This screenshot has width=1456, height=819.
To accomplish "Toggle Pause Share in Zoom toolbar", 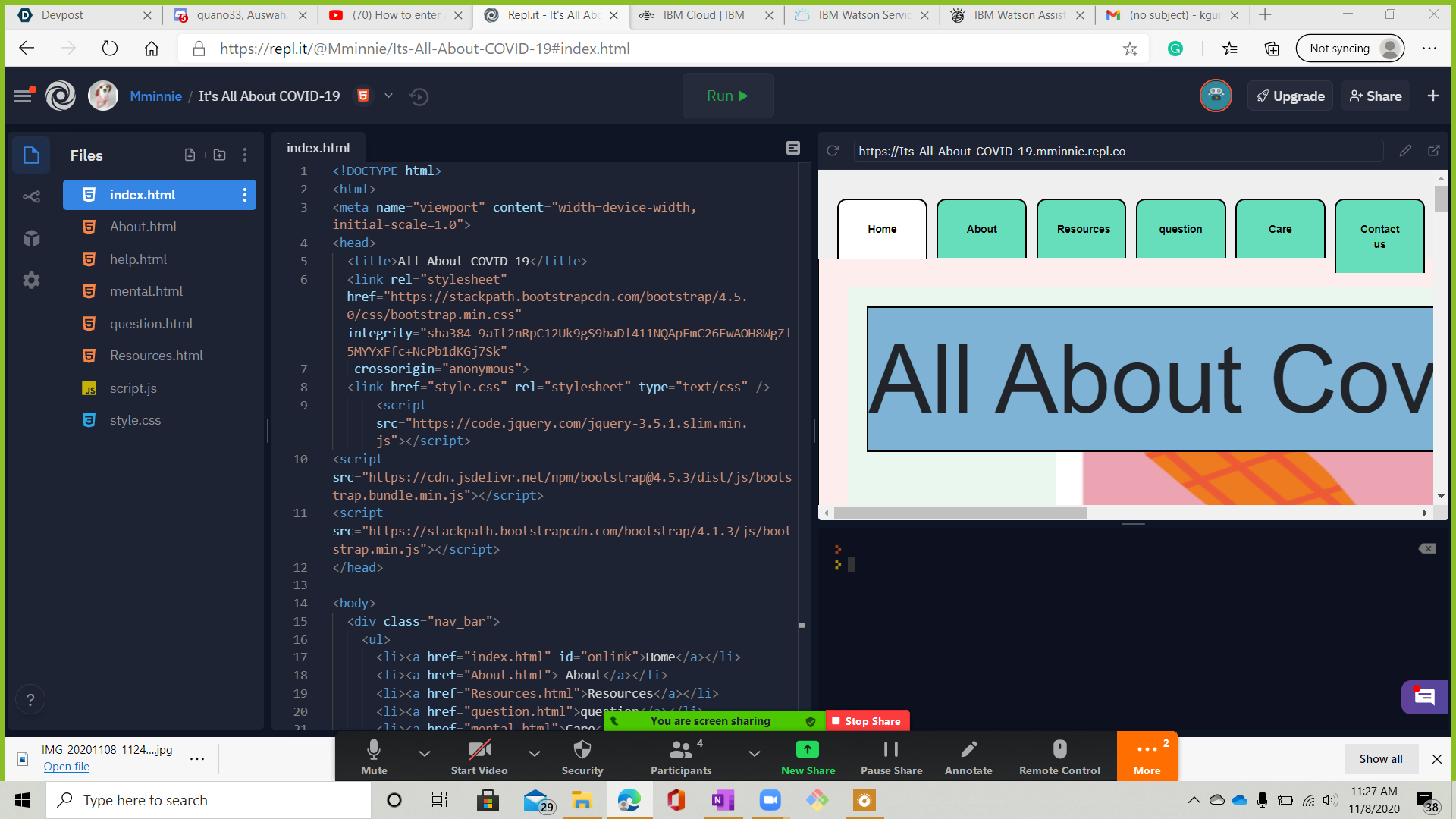I will [891, 756].
